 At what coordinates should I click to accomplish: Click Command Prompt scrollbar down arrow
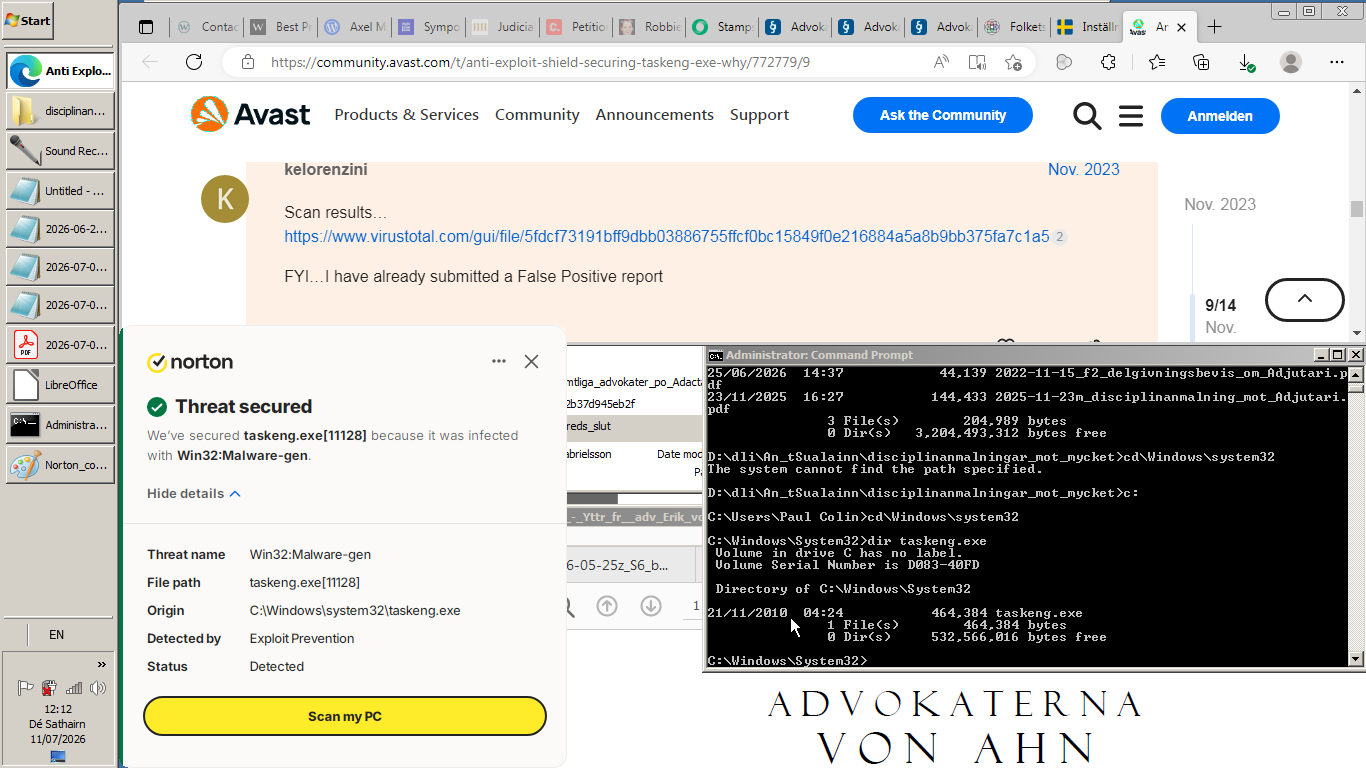[x=1356, y=659]
